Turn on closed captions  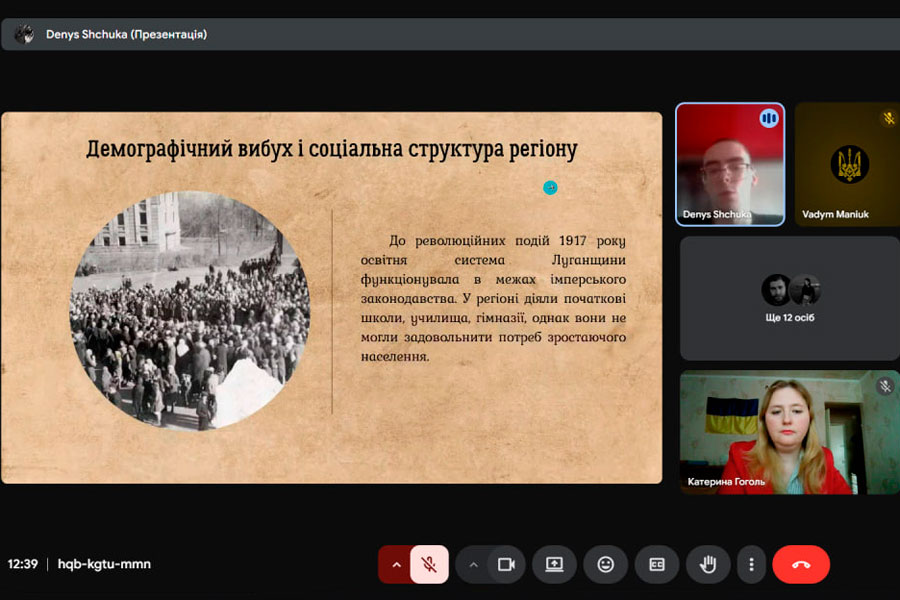657,564
